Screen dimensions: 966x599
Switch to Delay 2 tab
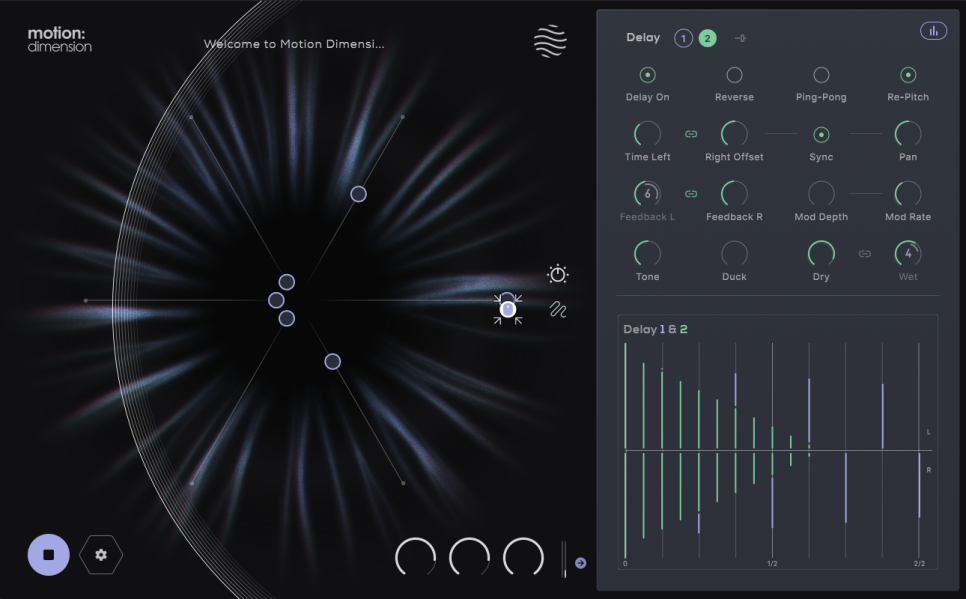pos(707,38)
